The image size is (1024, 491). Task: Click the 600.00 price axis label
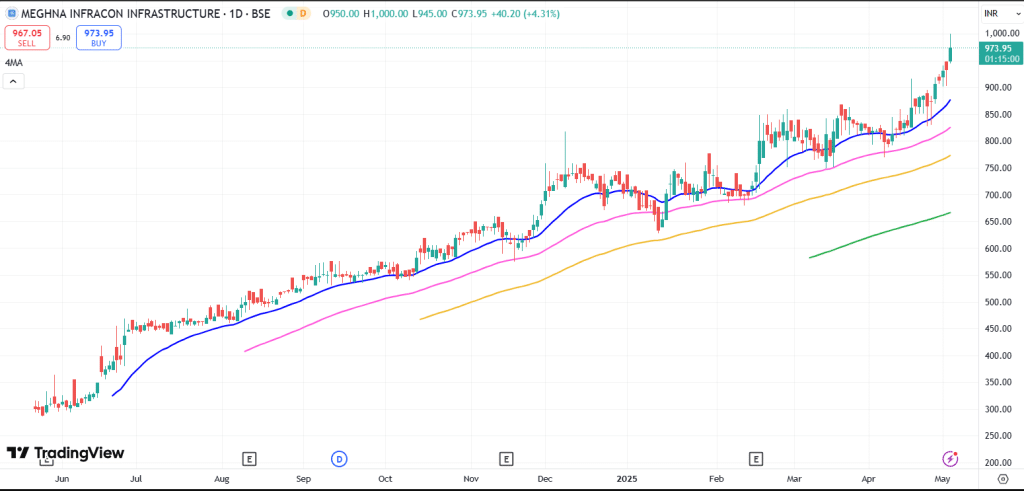pyautogui.click(x=997, y=249)
